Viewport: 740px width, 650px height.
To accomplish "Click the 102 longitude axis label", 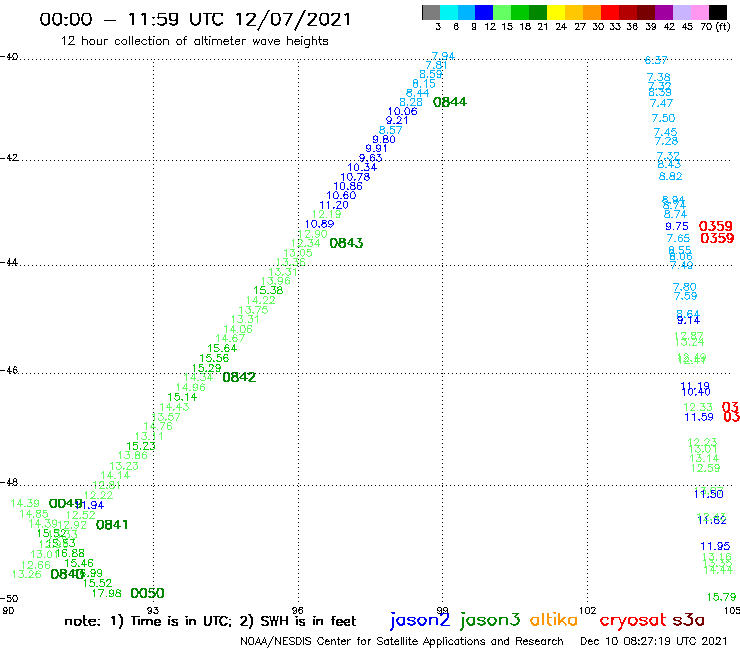I will point(587,611).
